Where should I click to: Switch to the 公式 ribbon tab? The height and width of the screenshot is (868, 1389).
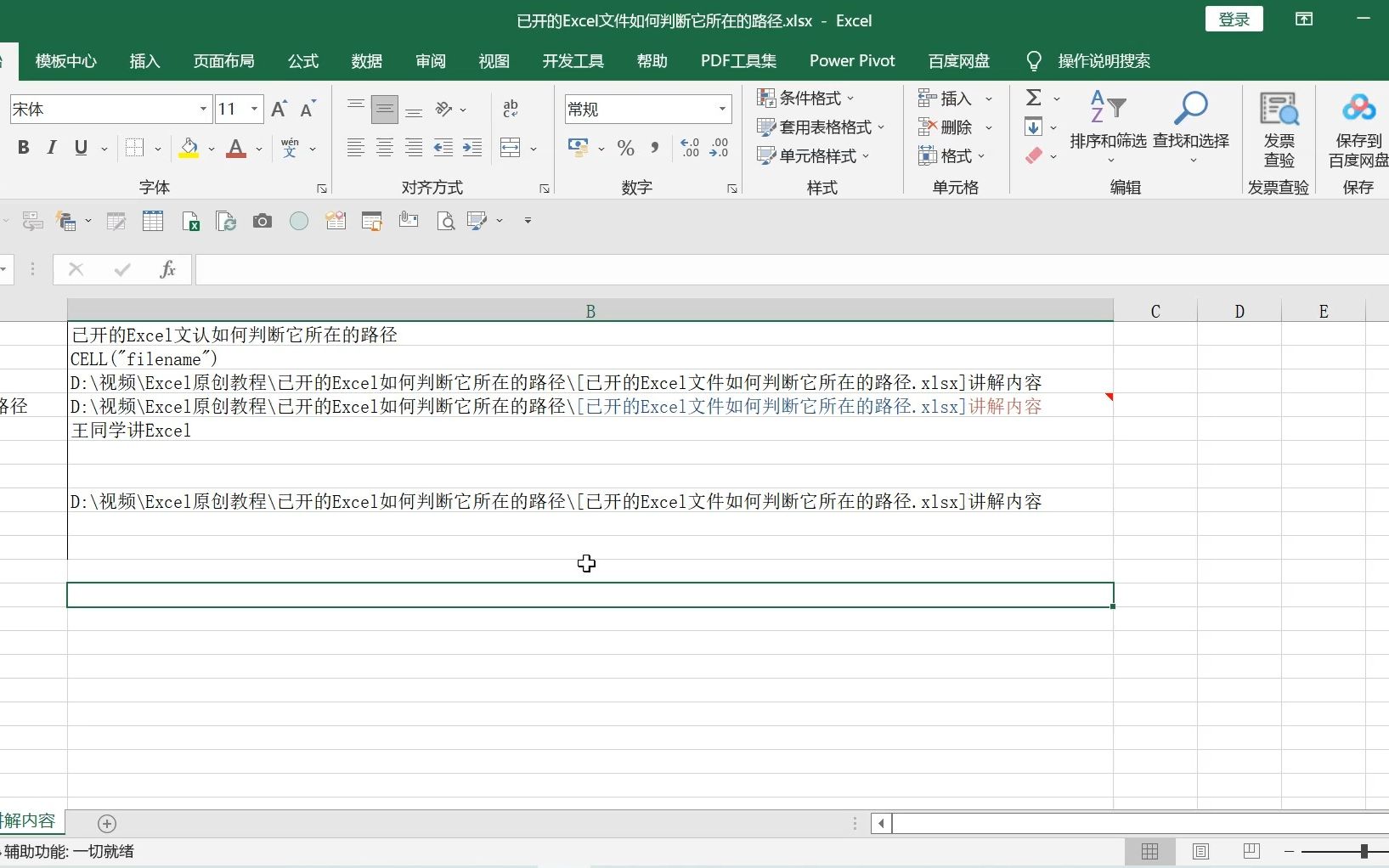pyautogui.click(x=302, y=60)
